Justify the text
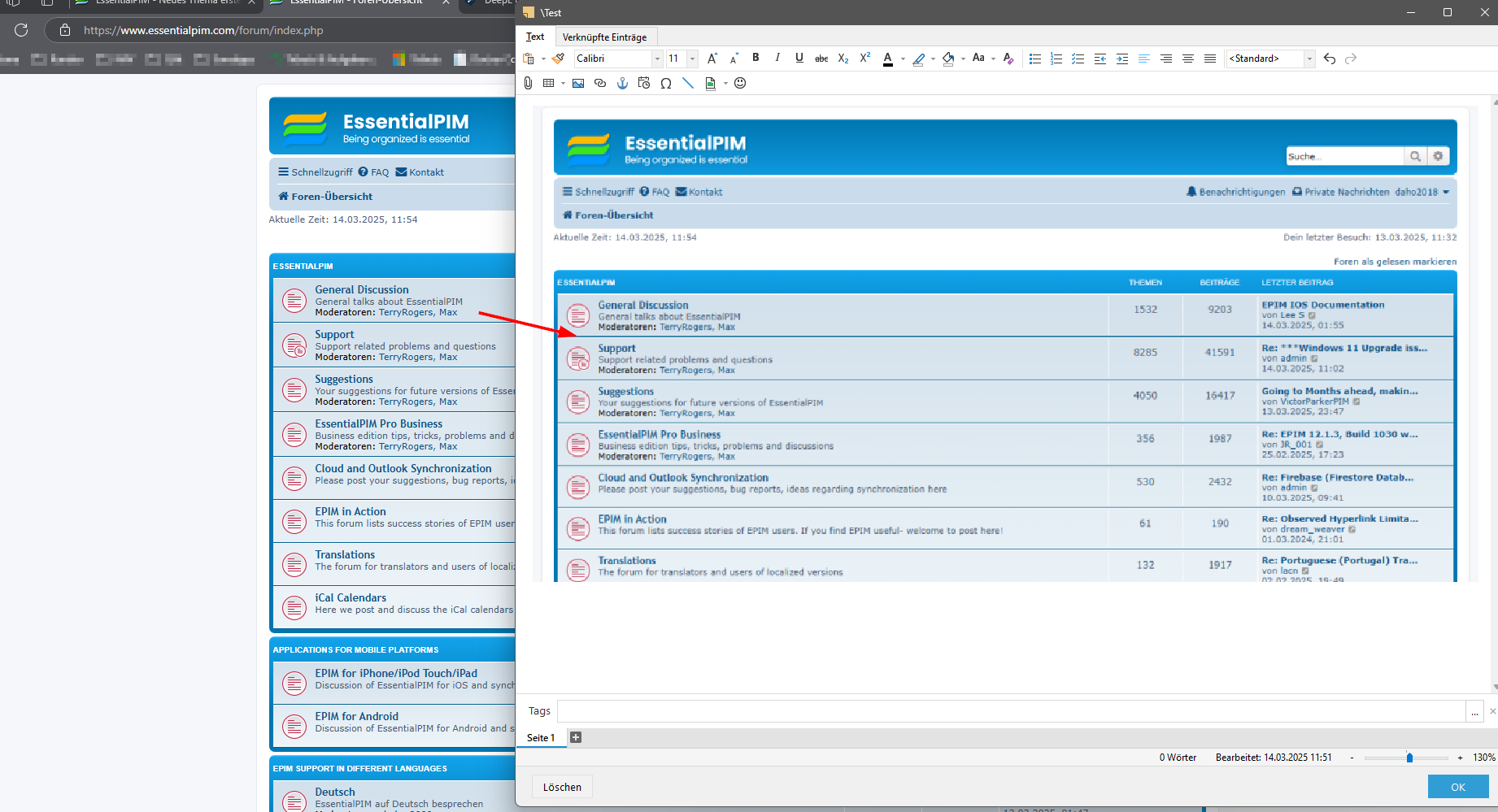The width and height of the screenshot is (1498, 812). 1210,59
